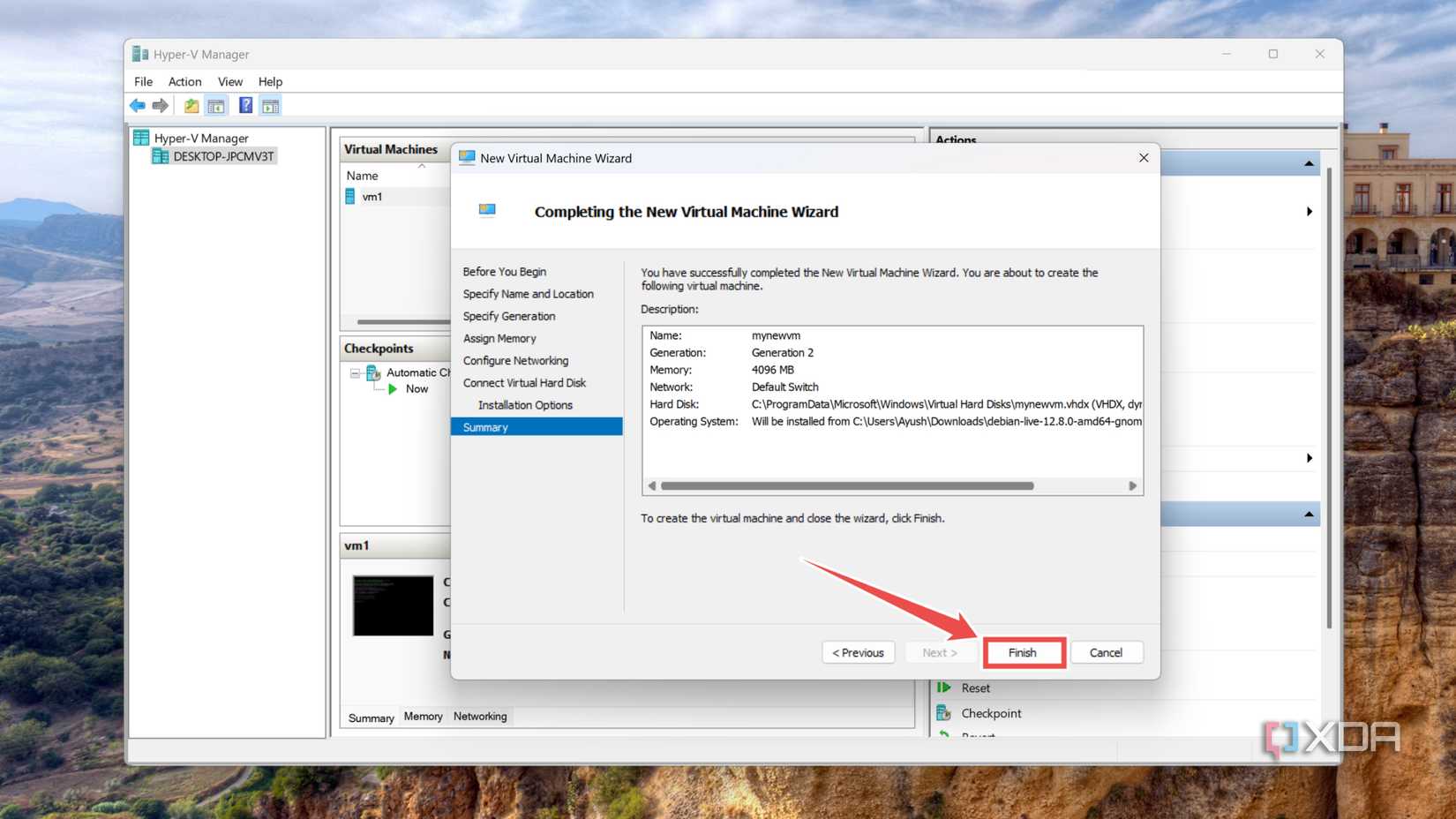Open the Action menu
Image resolution: width=1456 pixels, height=819 pixels.
click(184, 81)
